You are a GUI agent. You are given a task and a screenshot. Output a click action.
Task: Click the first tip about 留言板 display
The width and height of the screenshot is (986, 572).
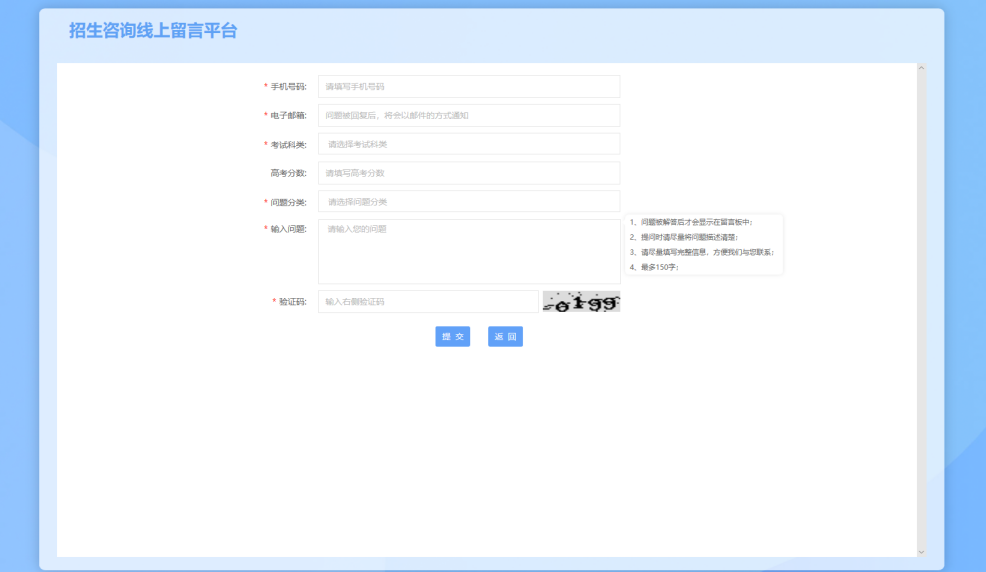696,222
